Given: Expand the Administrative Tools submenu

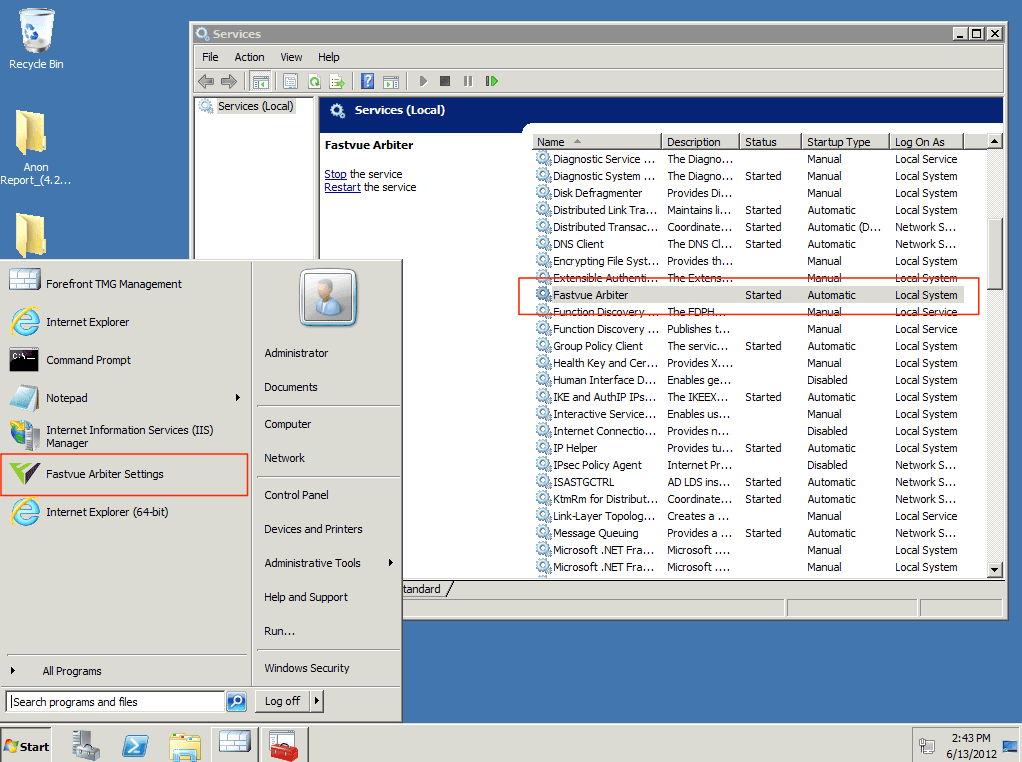Looking at the screenshot, I should click(390, 563).
